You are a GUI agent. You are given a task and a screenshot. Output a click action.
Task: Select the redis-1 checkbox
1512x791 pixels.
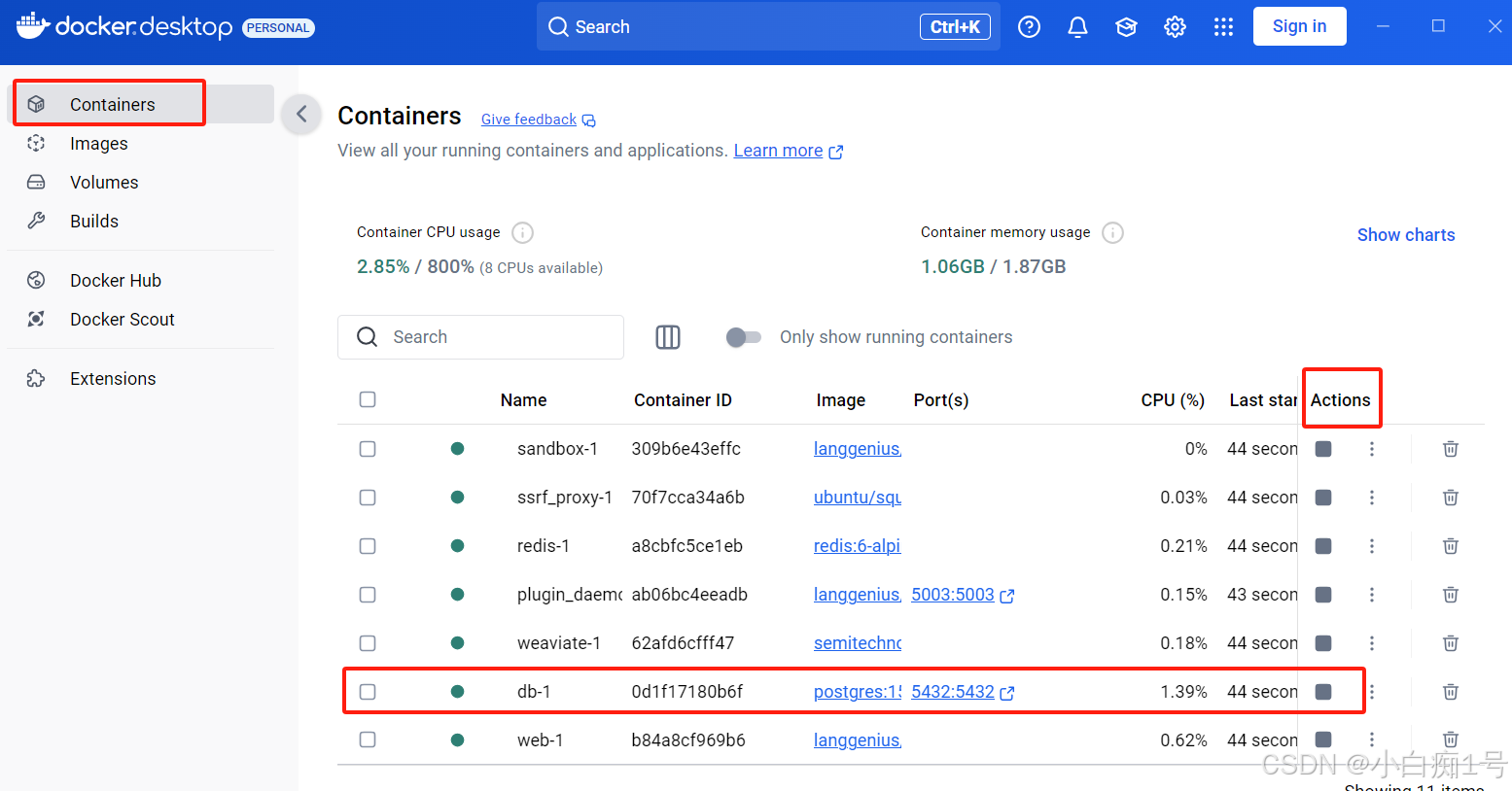[368, 546]
